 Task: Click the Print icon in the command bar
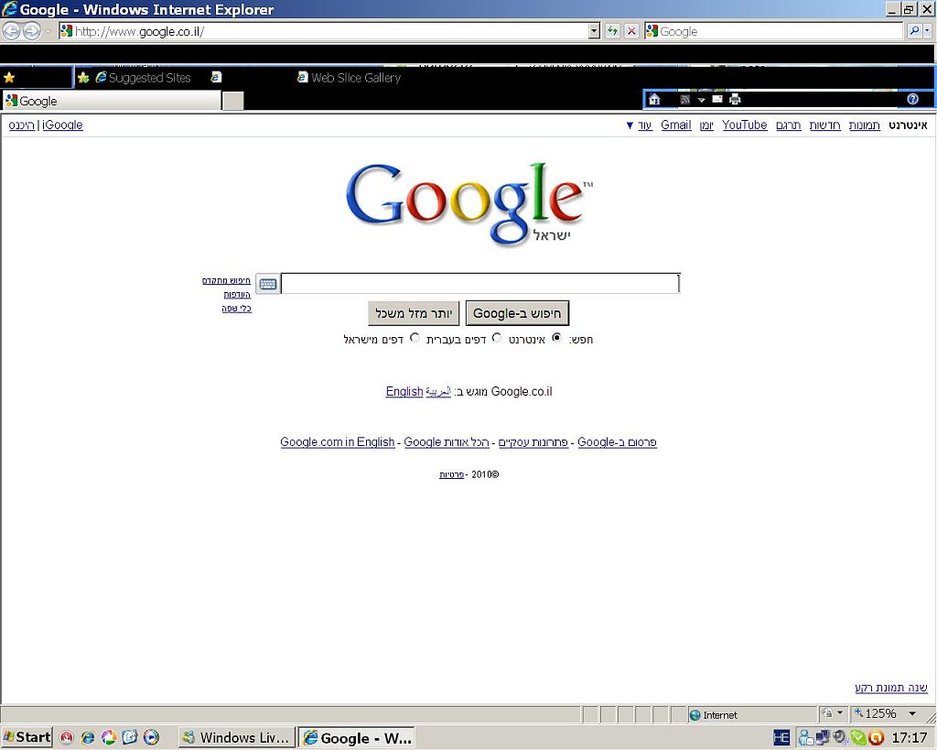tap(735, 99)
